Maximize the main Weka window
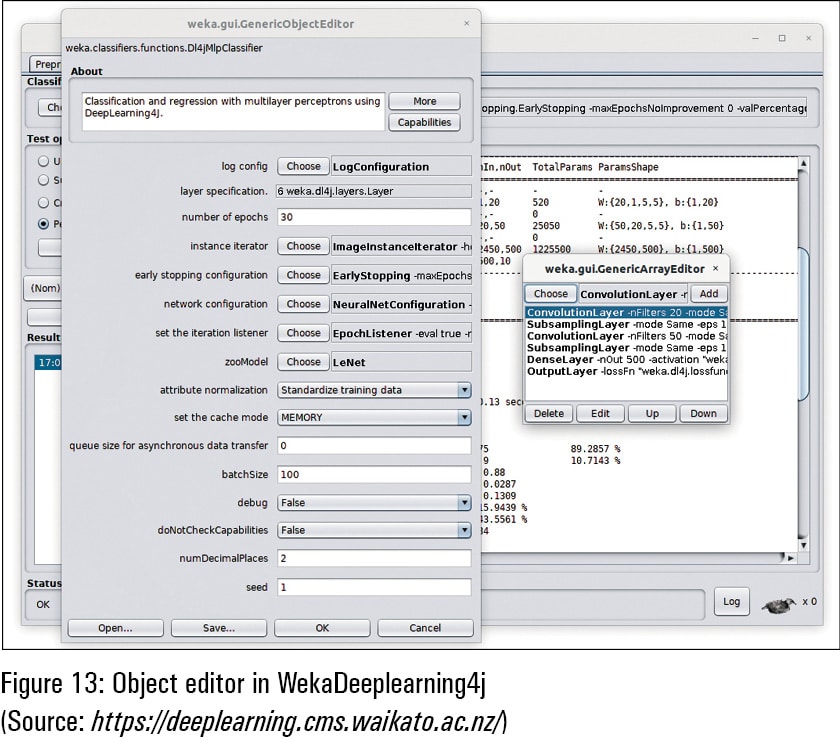 pyautogui.click(x=782, y=38)
